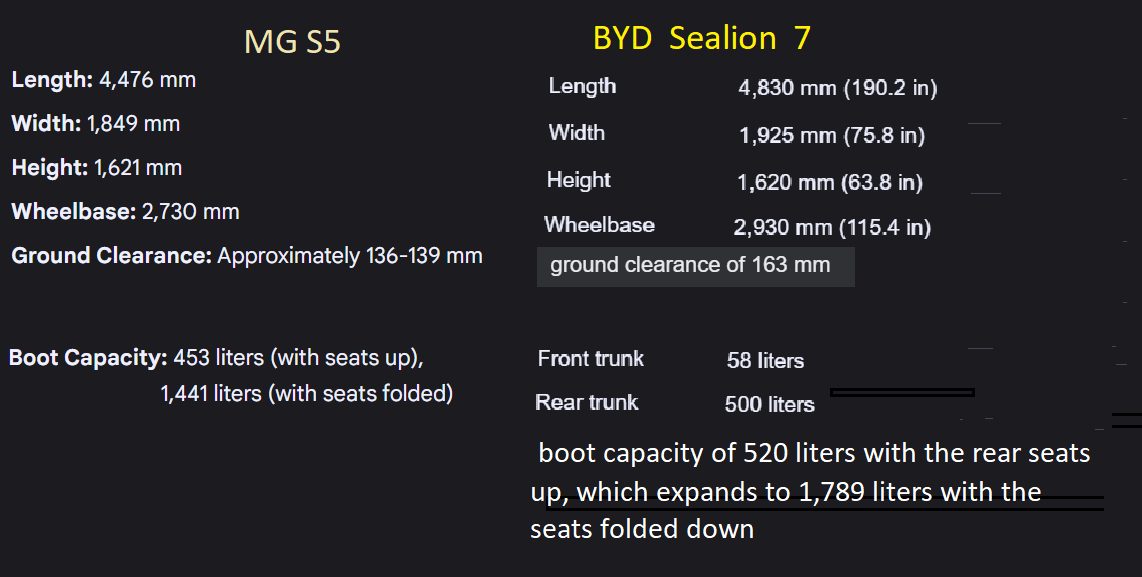1142x577 pixels.
Task: Click the BYD Sealion 7 heading
Action: pyautogui.click(x=701, y=38)
